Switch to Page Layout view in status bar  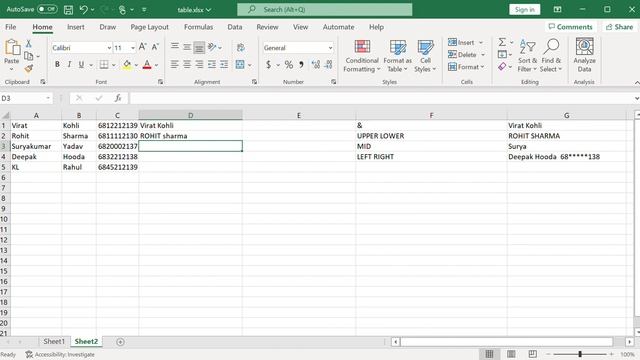[511, 354]
